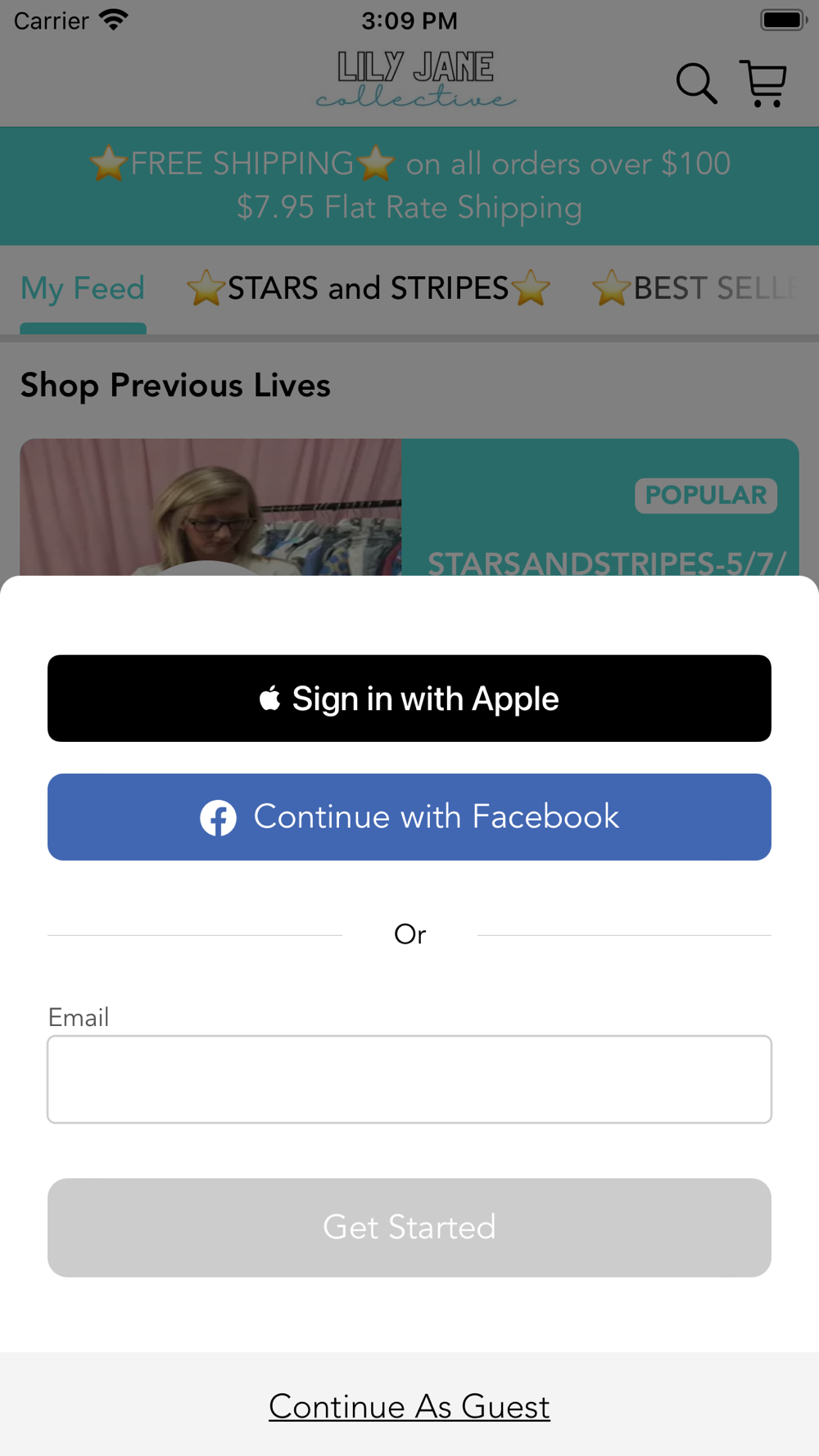Focus the Email input field
The image size is (819, 1456).
(x=409, y=1079)
